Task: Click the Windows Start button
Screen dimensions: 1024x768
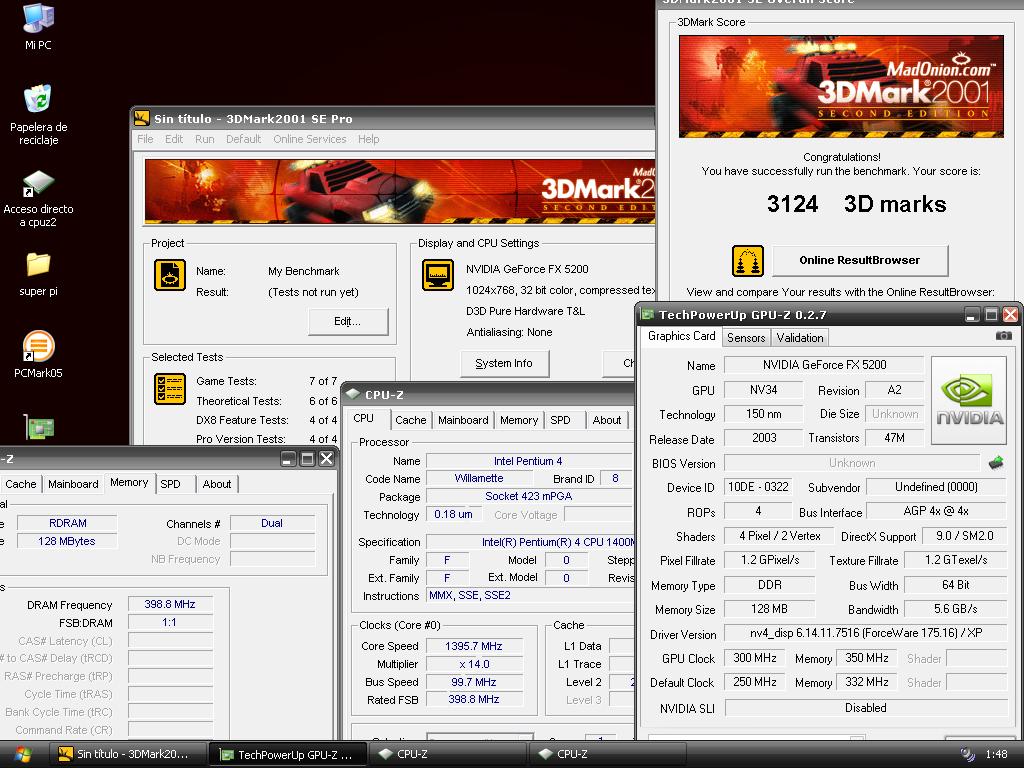Action: pyautogui.click(x=22, y=754)
